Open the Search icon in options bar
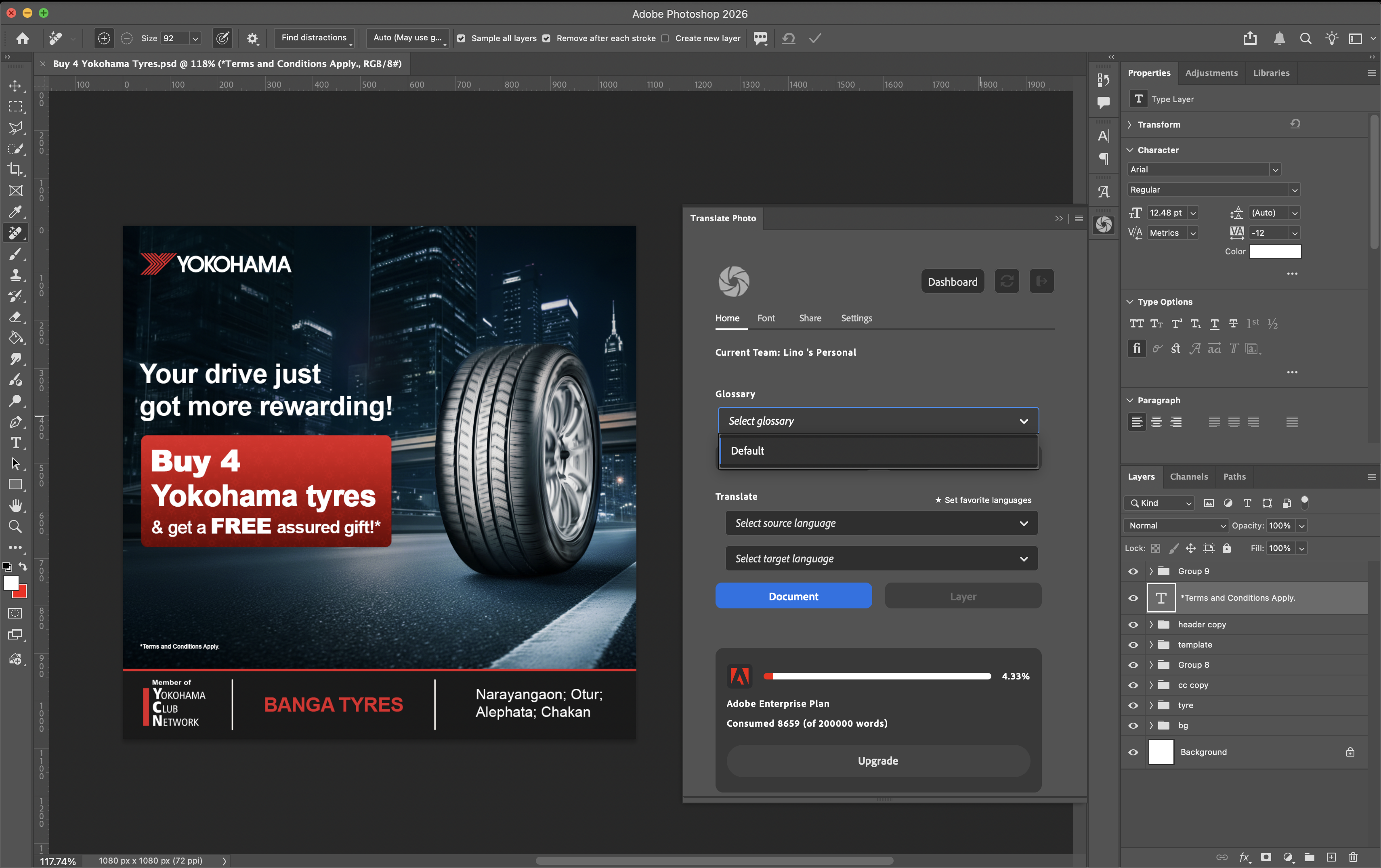This screenshot has height=868, width=1381. point(1305,38)
